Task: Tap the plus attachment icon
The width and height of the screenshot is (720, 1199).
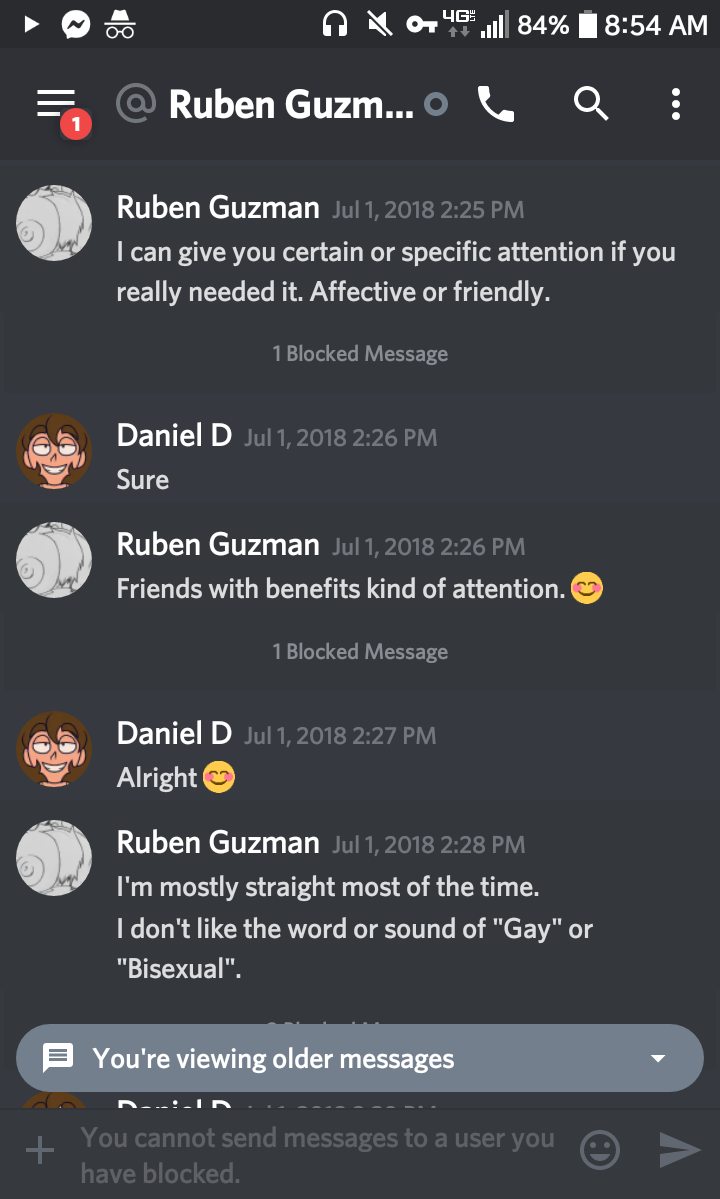Action: (40, 1151)
